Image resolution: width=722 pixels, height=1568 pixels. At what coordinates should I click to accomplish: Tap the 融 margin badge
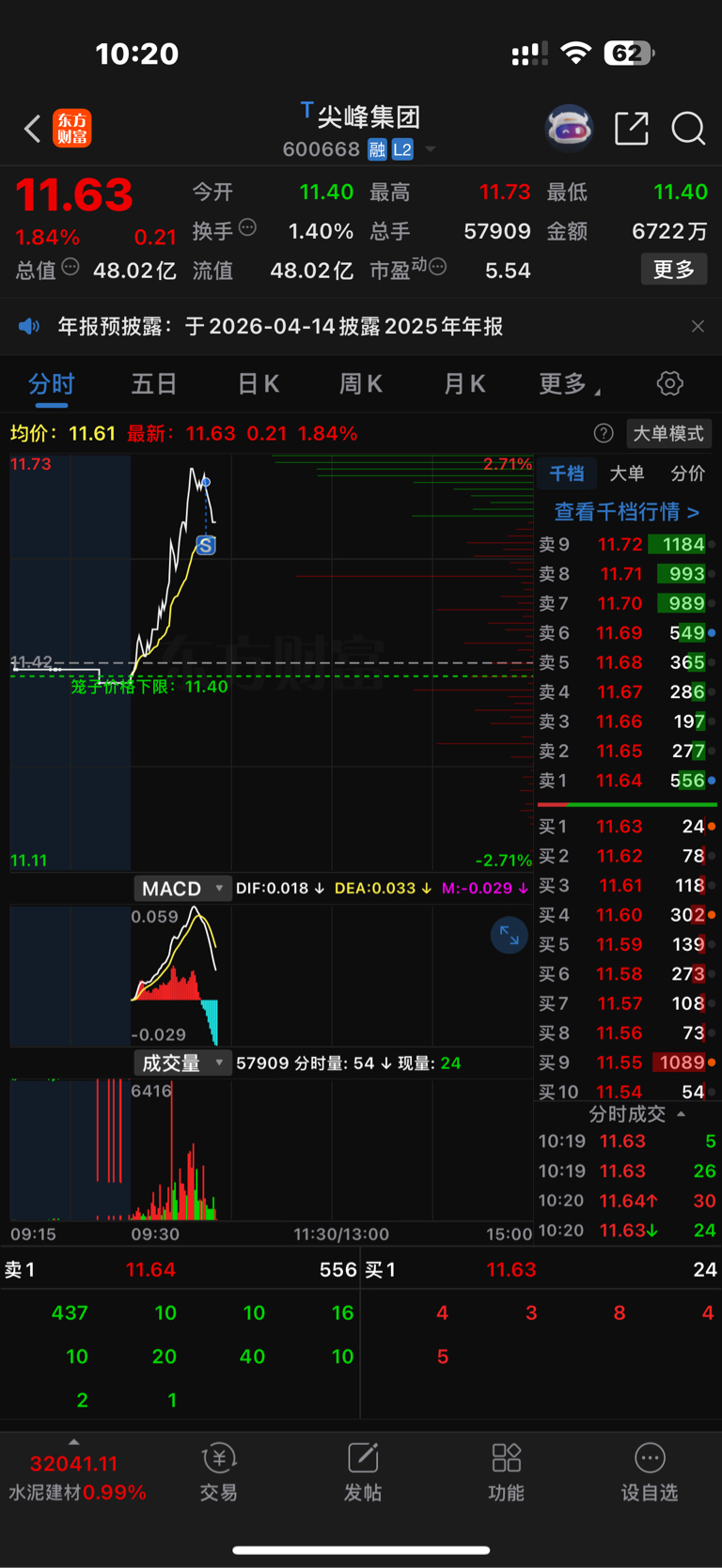pos(377,149)
